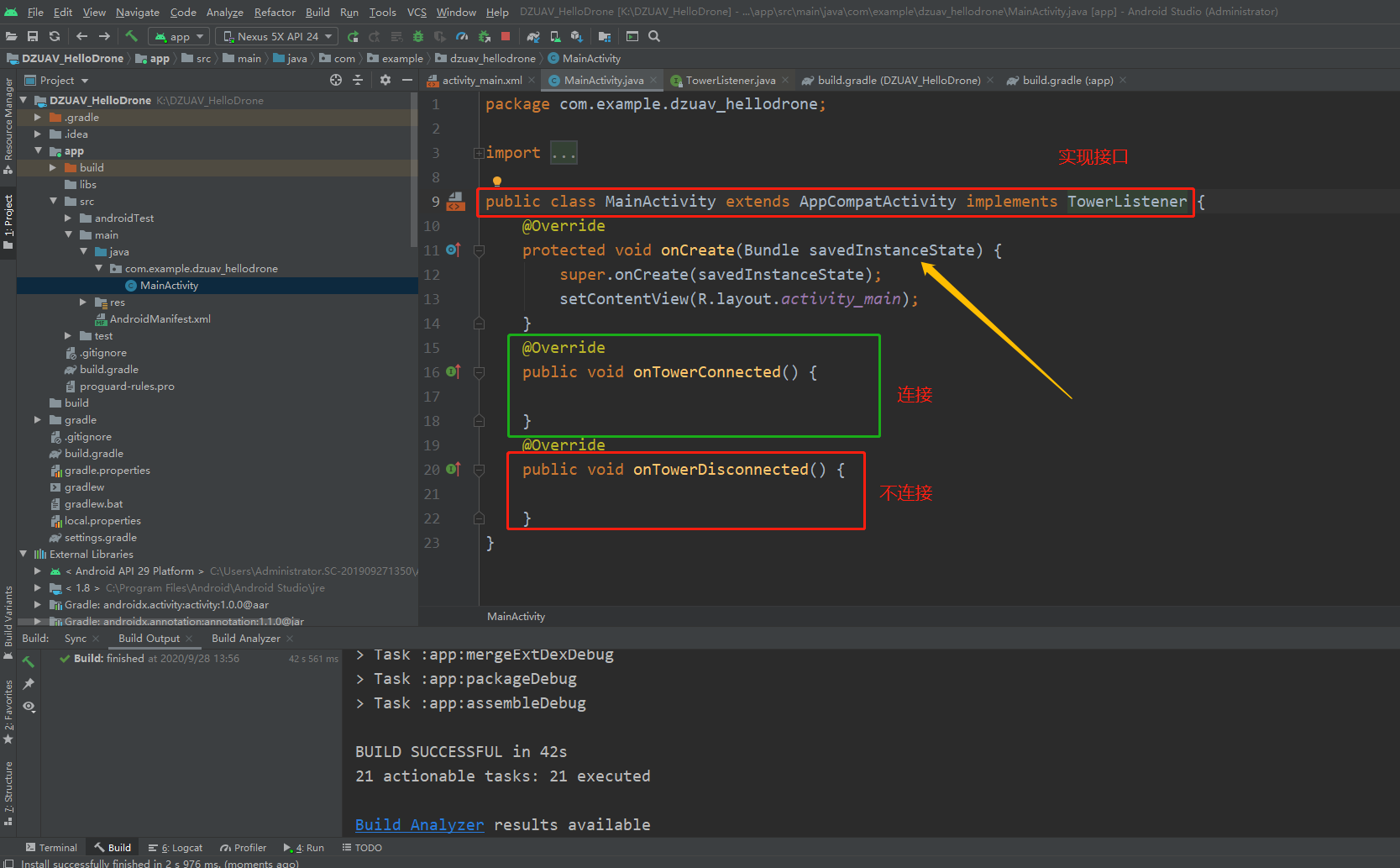Viewport: 1400px width, 868px height.
Task: Click the Build Analyzer results link
Action: click(x=419, y=825)
